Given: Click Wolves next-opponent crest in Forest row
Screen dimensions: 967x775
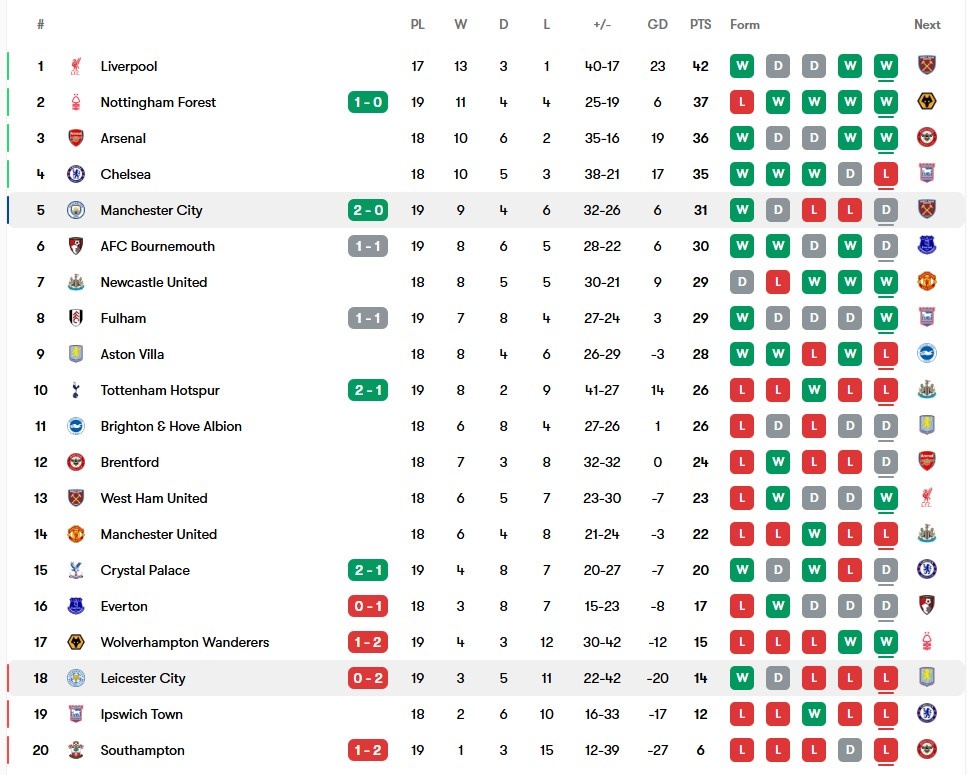Looking at the screenshot, I should [x=927, y=102].
